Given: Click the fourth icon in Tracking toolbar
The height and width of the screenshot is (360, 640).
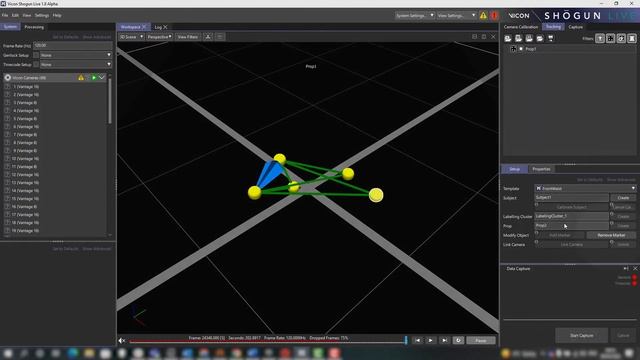Looking at the screenshot, I should coord(540,38).
